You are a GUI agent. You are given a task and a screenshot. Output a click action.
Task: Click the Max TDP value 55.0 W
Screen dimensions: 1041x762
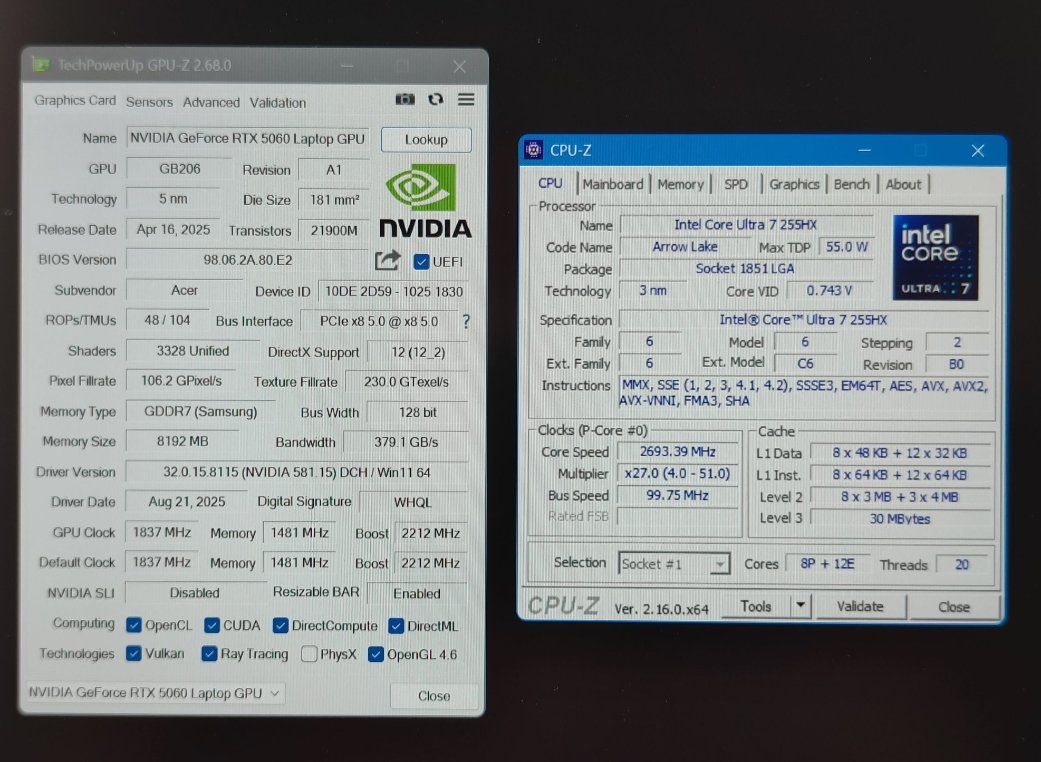[846, 246]
